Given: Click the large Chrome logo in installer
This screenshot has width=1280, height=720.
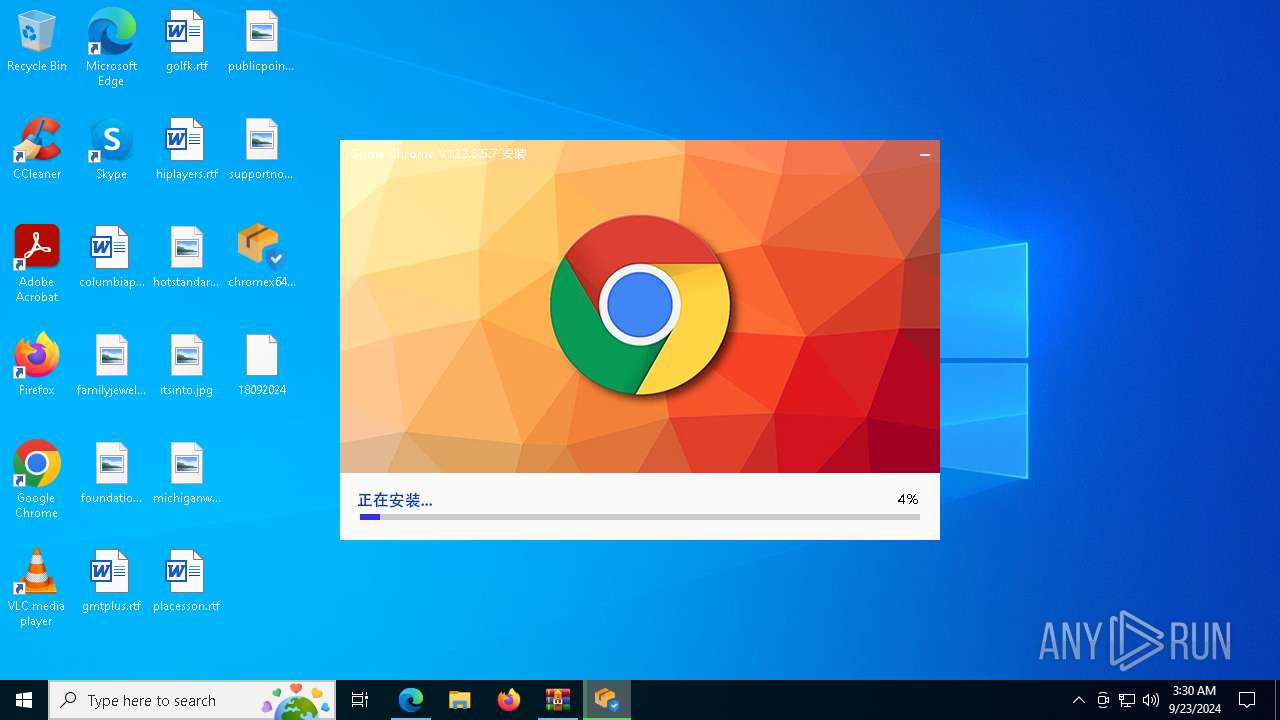Looking at the screenshot, I should [640, 305].
